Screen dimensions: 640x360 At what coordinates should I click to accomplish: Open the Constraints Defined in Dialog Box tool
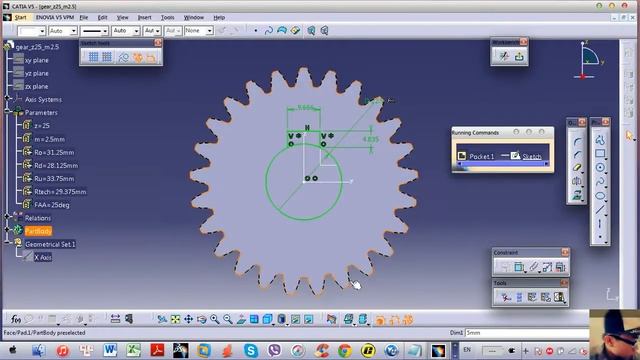click(504, 267)
